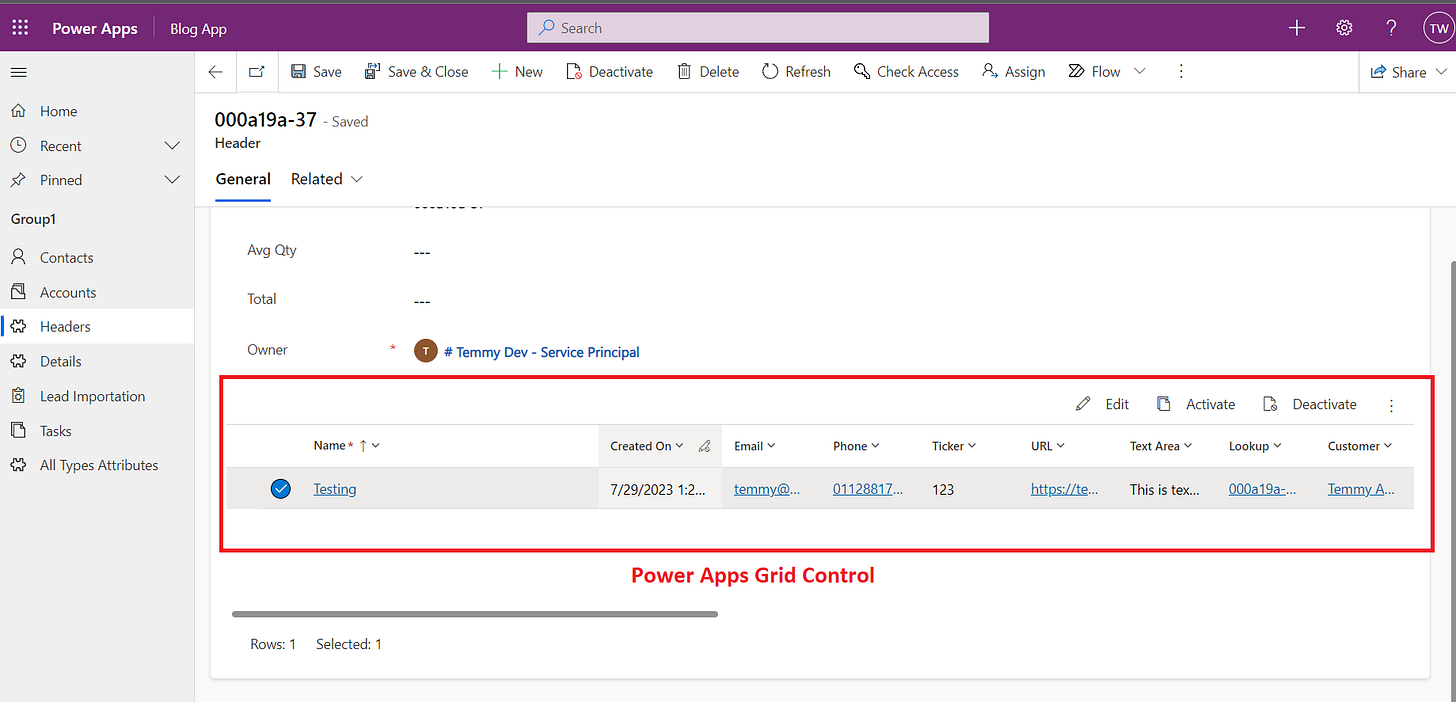The width and height of the screenshot is (1456, 702).
Task: Open the TW account avatar
Action: point(1438,29)
